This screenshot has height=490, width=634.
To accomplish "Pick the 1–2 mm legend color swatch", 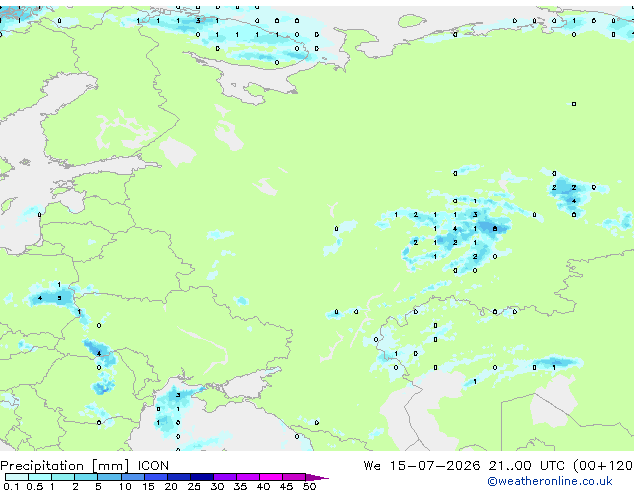I will pos(63,477).
